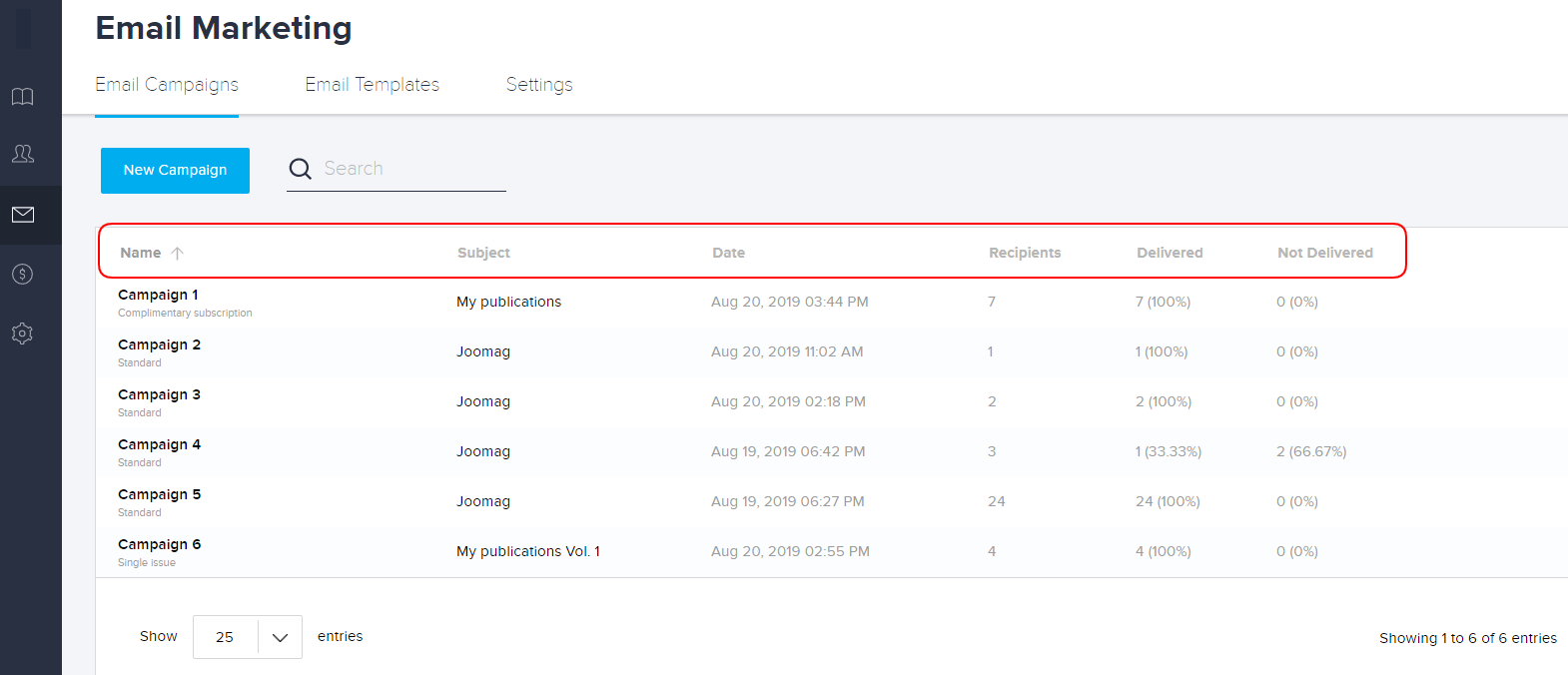Select the email envelope icon in sidebar
This screenshot has height=675, width=1568.
[x=23, y=215]
